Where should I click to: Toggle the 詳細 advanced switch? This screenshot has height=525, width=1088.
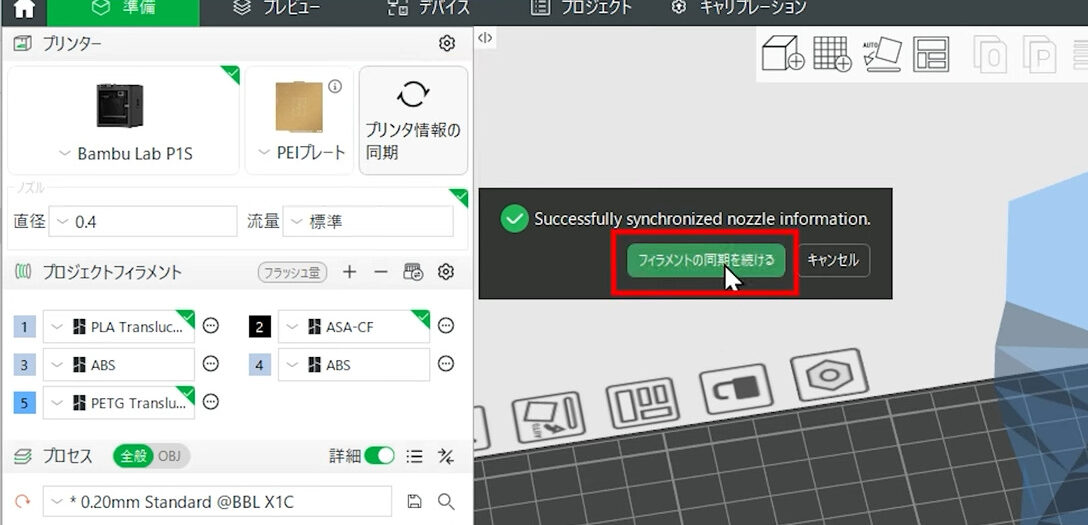coord(380,456)
